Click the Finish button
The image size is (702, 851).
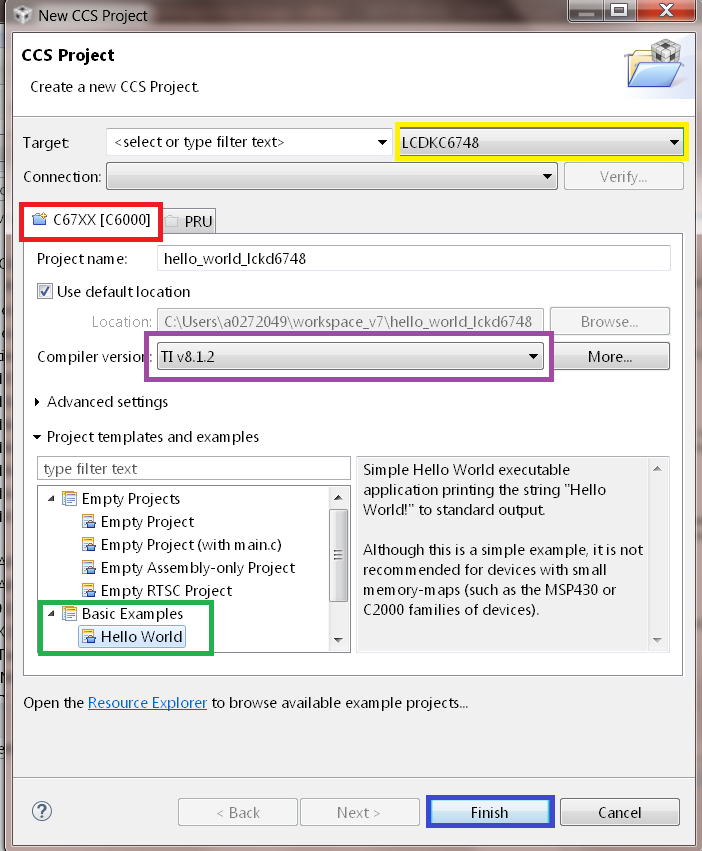pyautogui.click(x=489, y=812)
